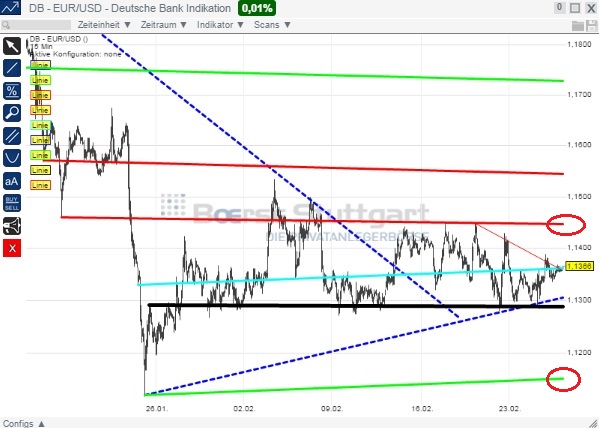Click the 'Aktive Konfiguration: none' text
599x428 pixels.
[76, 54]
